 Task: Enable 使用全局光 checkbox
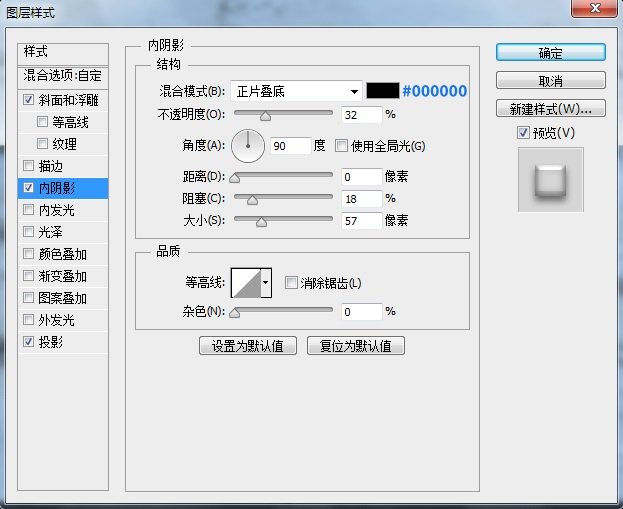[341, 145]
